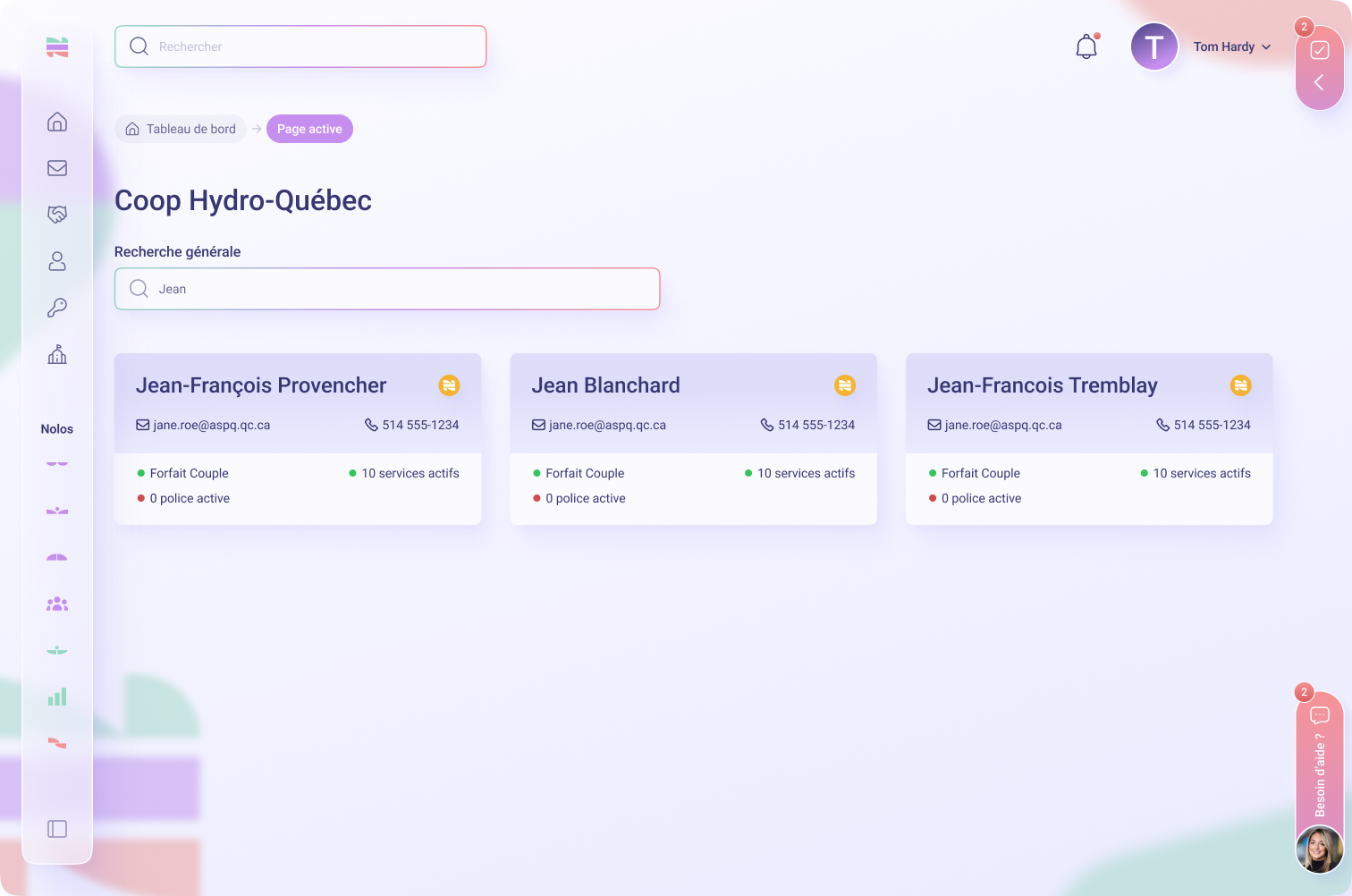Screen dimensions: 1352x896
Task: Open the institution building sidebar icon
Action: pos(57,354)
